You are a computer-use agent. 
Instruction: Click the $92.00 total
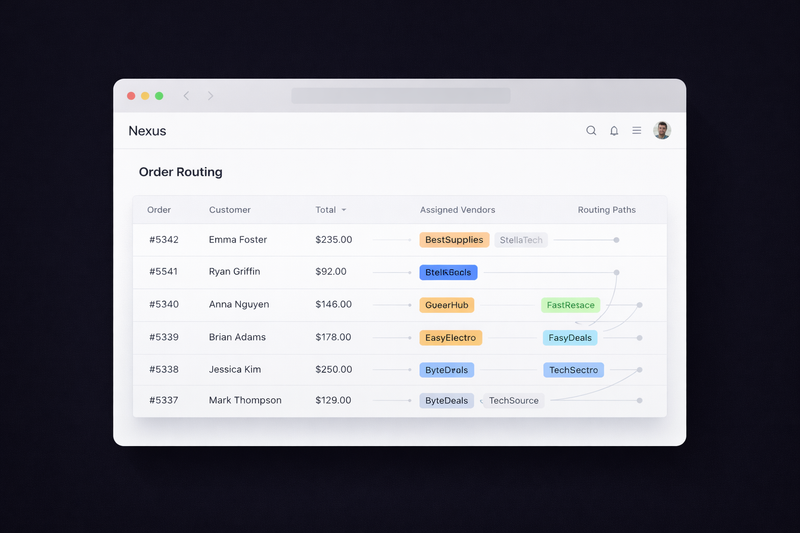click(331, 271)
